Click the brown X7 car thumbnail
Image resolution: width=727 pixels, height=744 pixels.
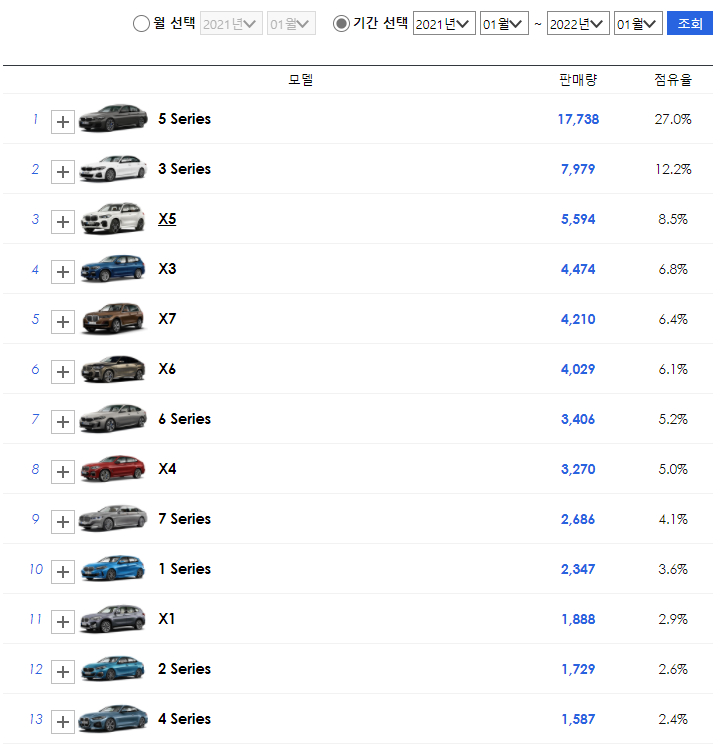(x=113, y=318)
